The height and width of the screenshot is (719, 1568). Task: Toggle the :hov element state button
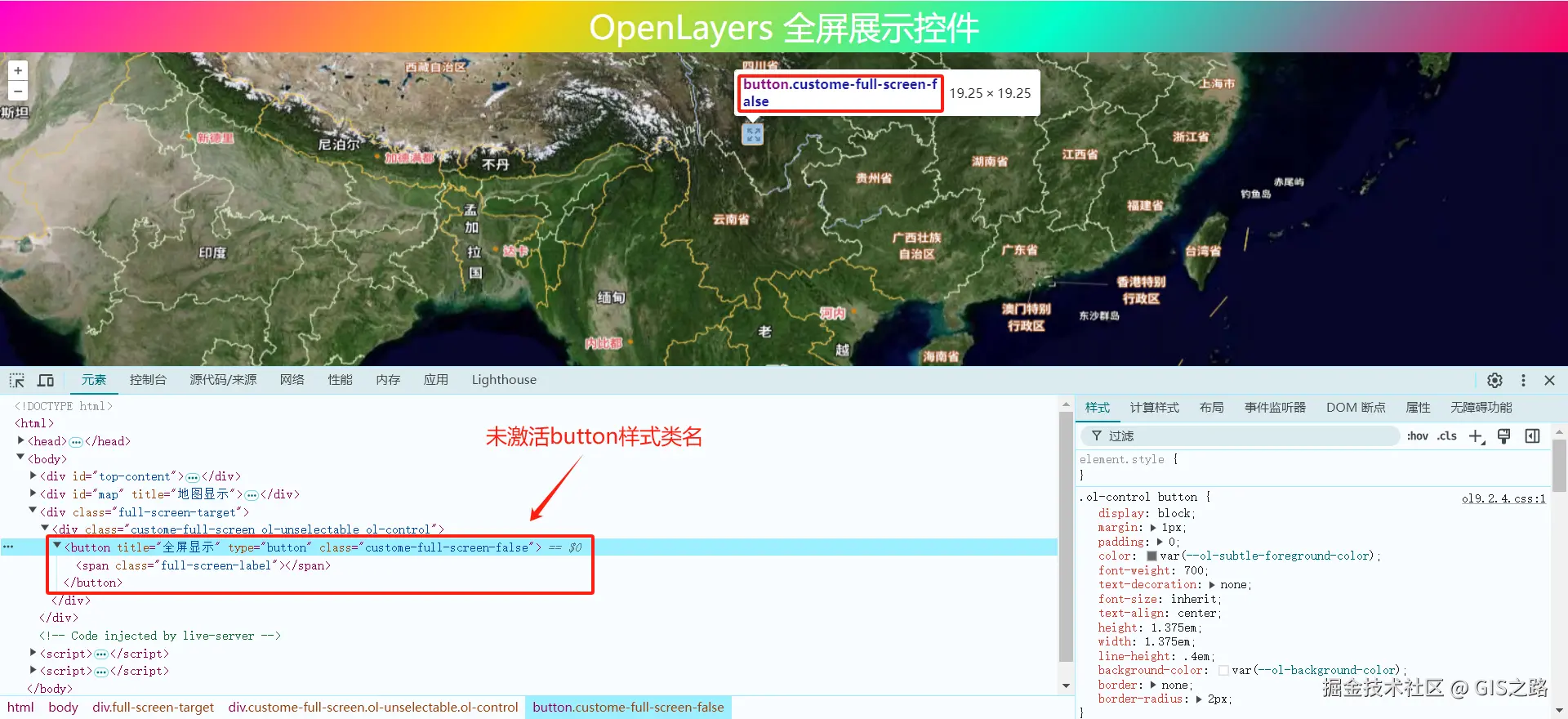click(x=1418, y=436)
